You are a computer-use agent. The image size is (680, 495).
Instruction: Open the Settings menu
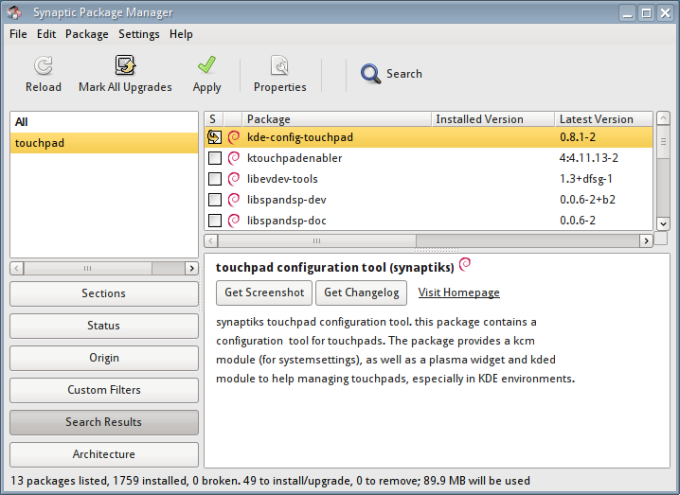139,34
